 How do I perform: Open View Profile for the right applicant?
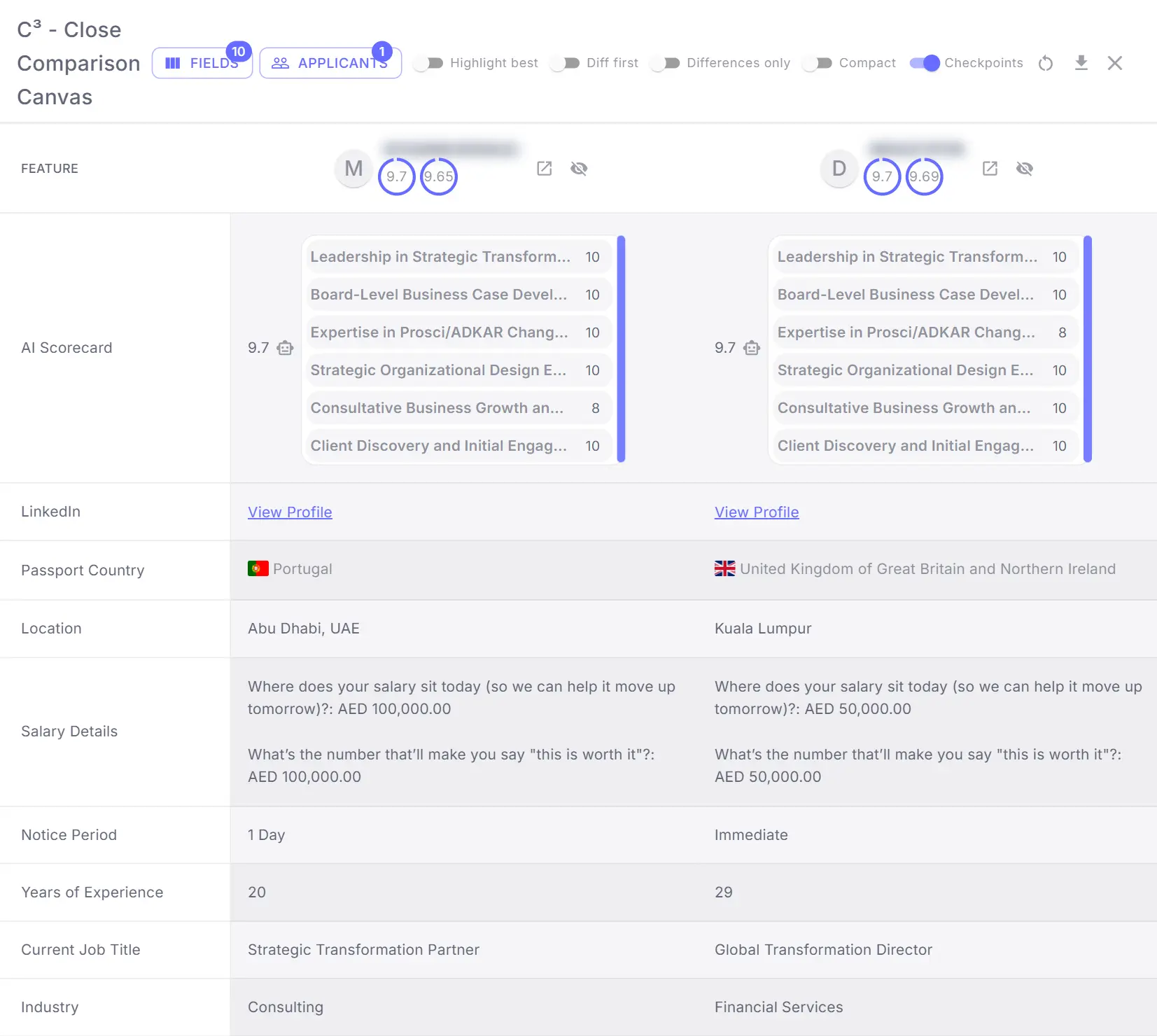coord(757,512)
